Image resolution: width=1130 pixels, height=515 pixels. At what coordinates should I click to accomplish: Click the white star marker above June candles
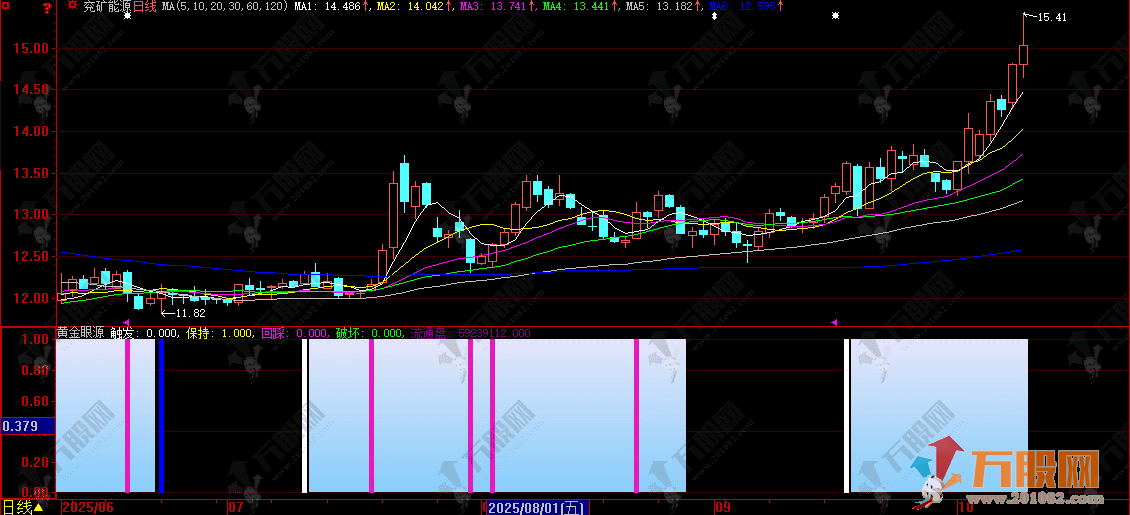tap(127, 17)
